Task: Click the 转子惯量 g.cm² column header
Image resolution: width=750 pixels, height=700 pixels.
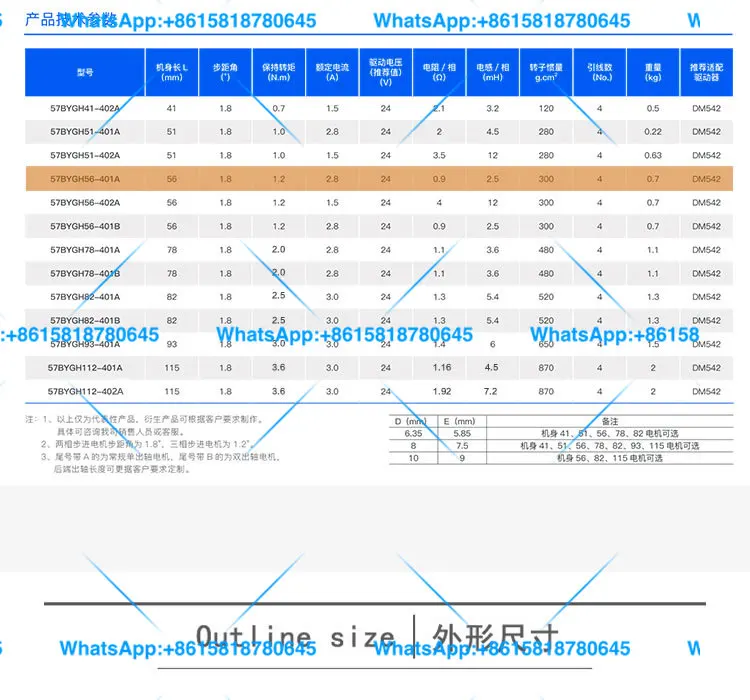Action: tap(546, 72)
